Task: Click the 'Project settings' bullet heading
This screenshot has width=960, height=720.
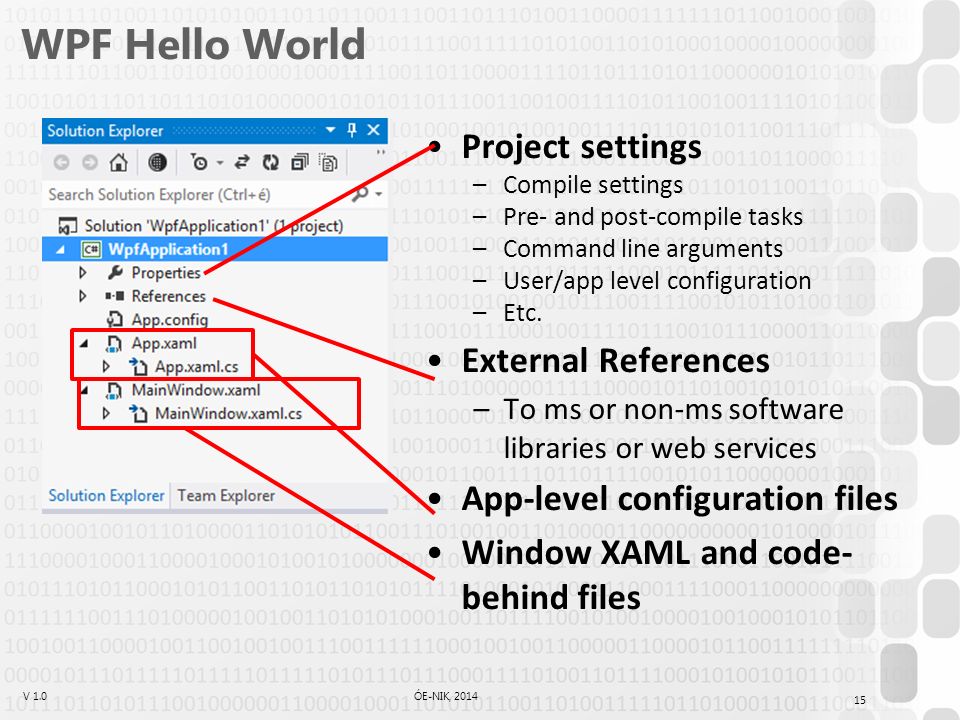Action: click(x=582, y=148)
